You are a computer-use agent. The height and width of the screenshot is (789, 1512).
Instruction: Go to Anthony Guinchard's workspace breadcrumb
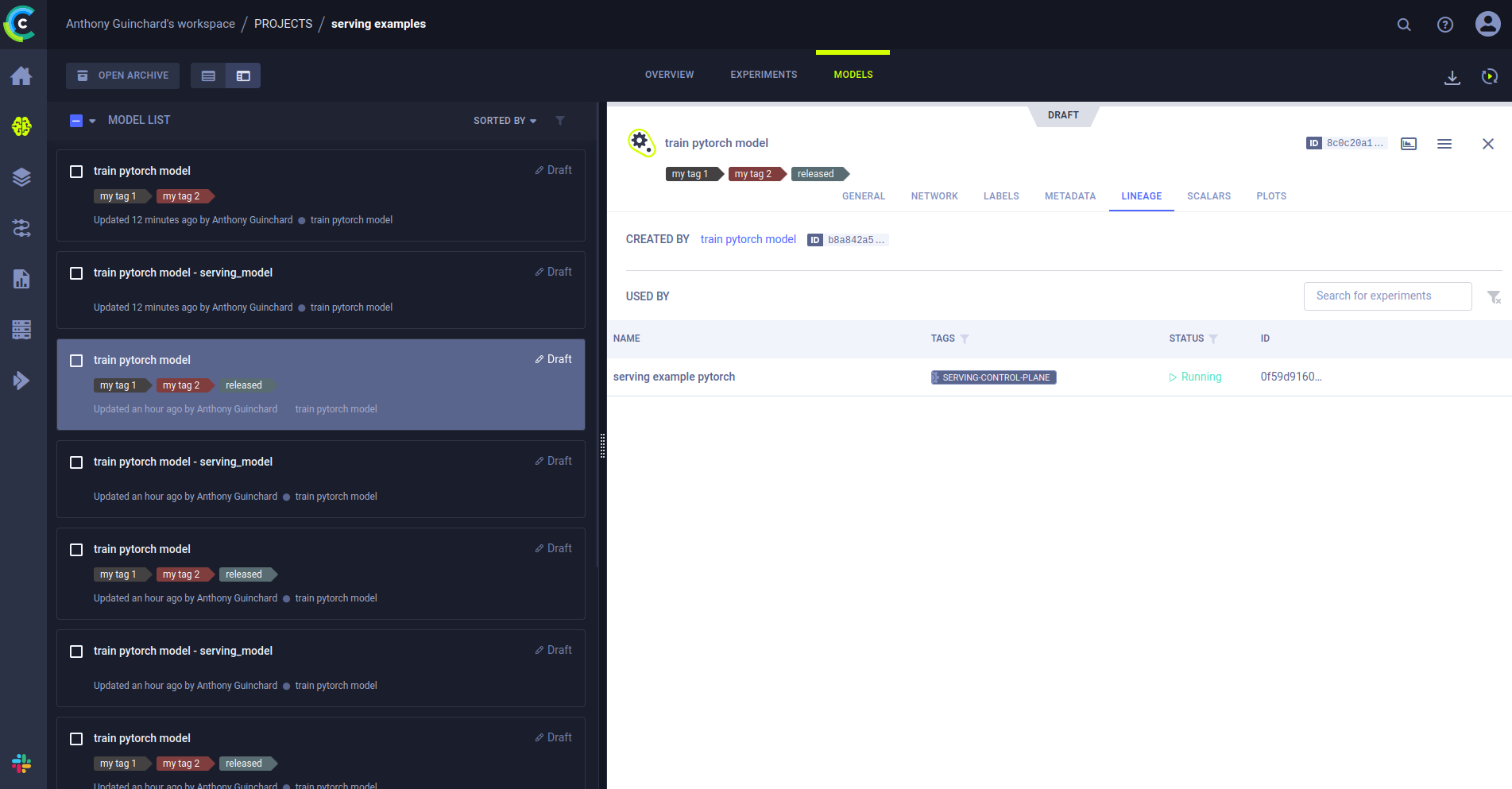(x=150, y=24)
